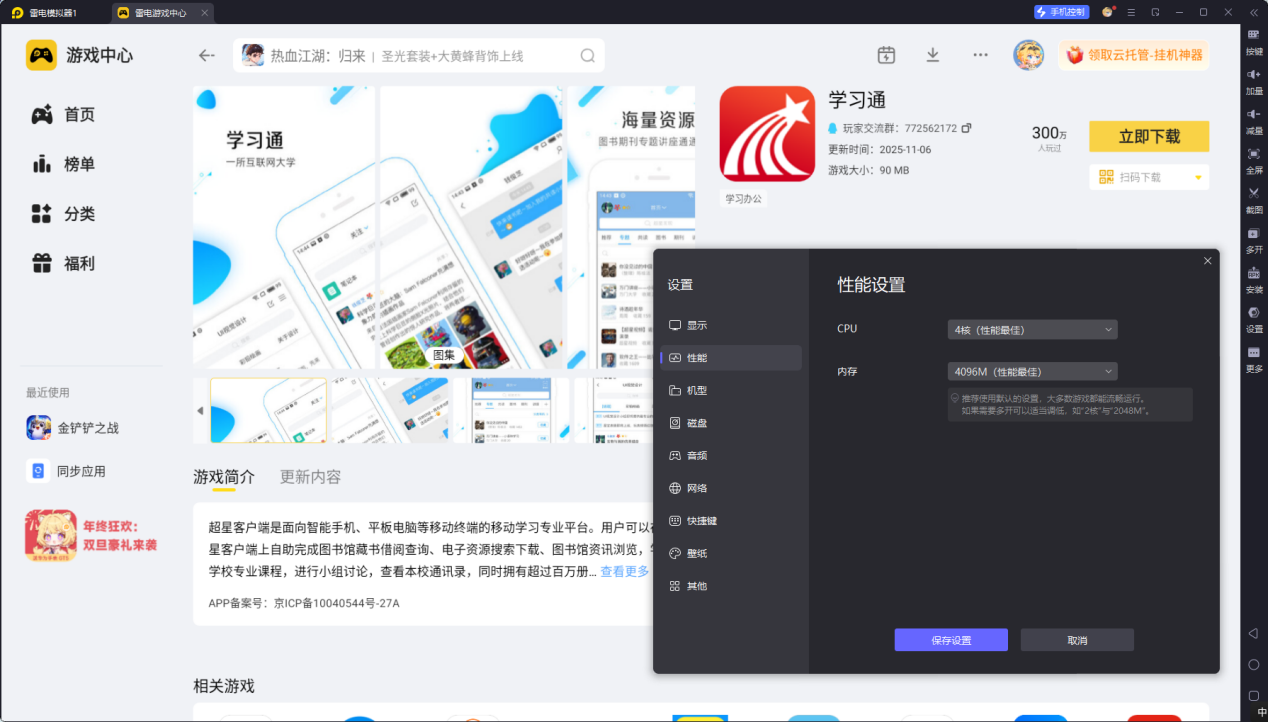This screenshot has height=722, width=1268.
Task: Switch to the 更新内容 tab
Action: click(x=310, y=477)
